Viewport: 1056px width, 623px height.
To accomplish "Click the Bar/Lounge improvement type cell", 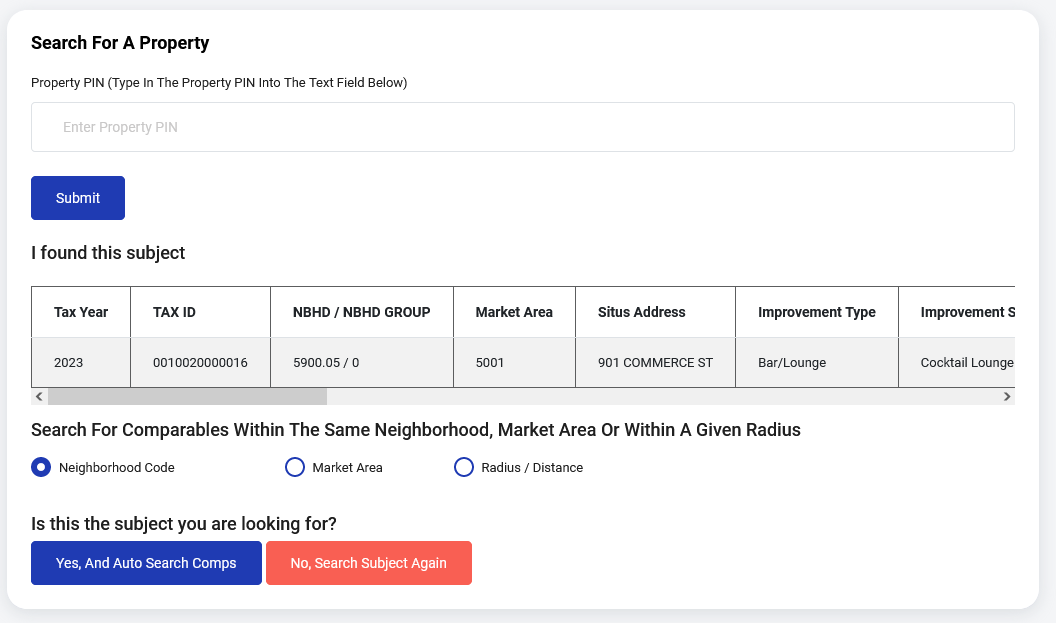I will (792, 362).
